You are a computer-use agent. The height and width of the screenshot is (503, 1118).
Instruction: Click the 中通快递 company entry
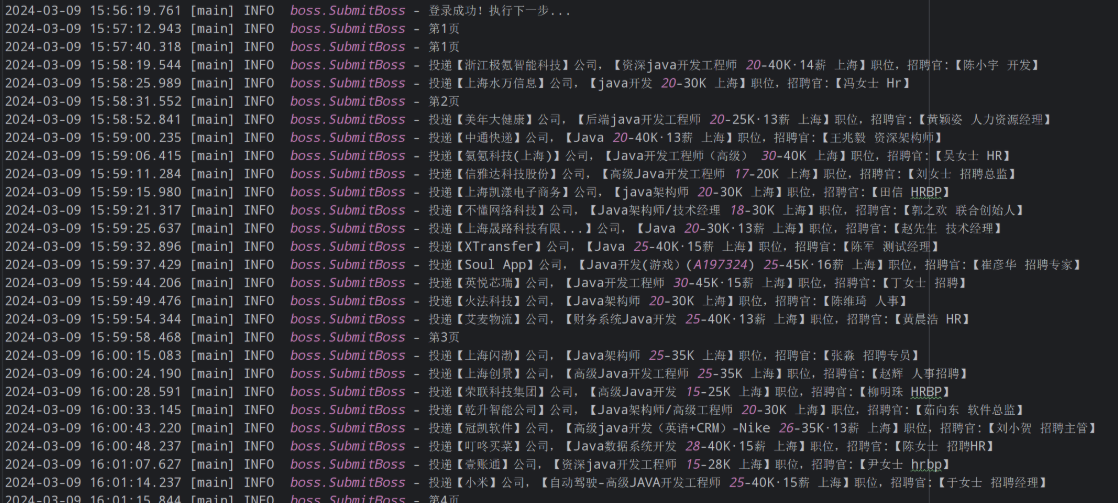[x=488, y=138]
